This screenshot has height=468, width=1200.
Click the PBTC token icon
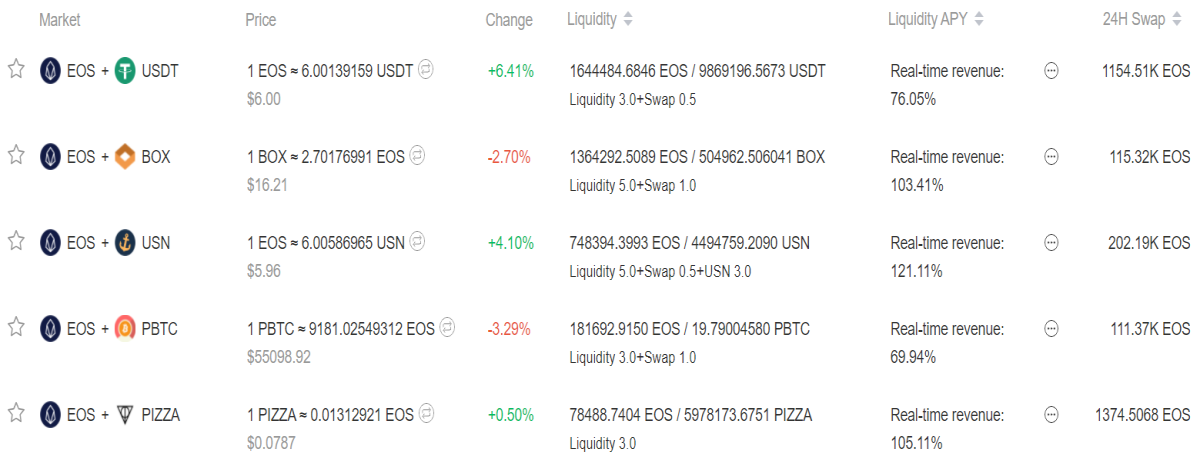(125, 328)
